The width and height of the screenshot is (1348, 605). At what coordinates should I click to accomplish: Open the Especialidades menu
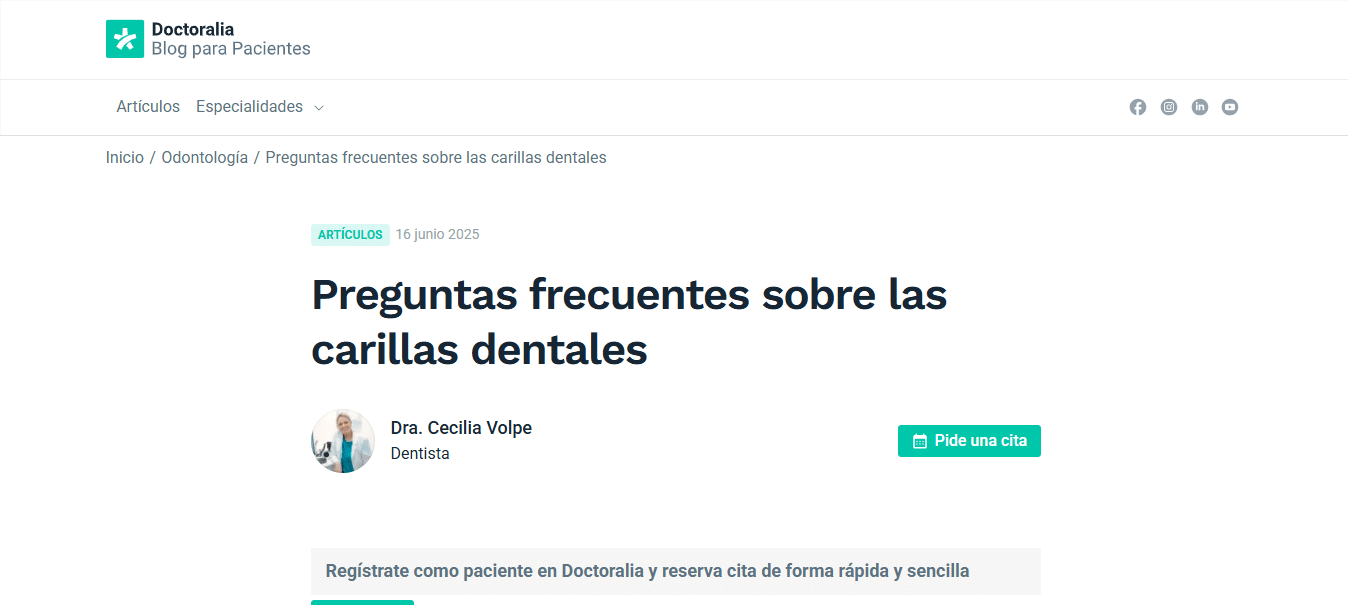(249, 107)
